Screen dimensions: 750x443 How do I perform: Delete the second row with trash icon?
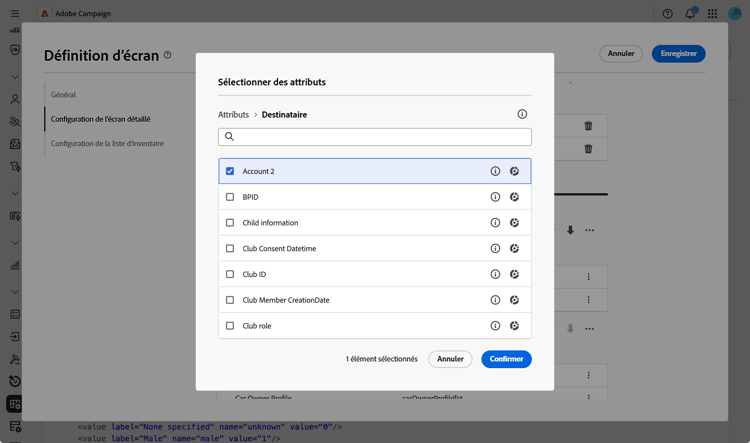(588, 149)
